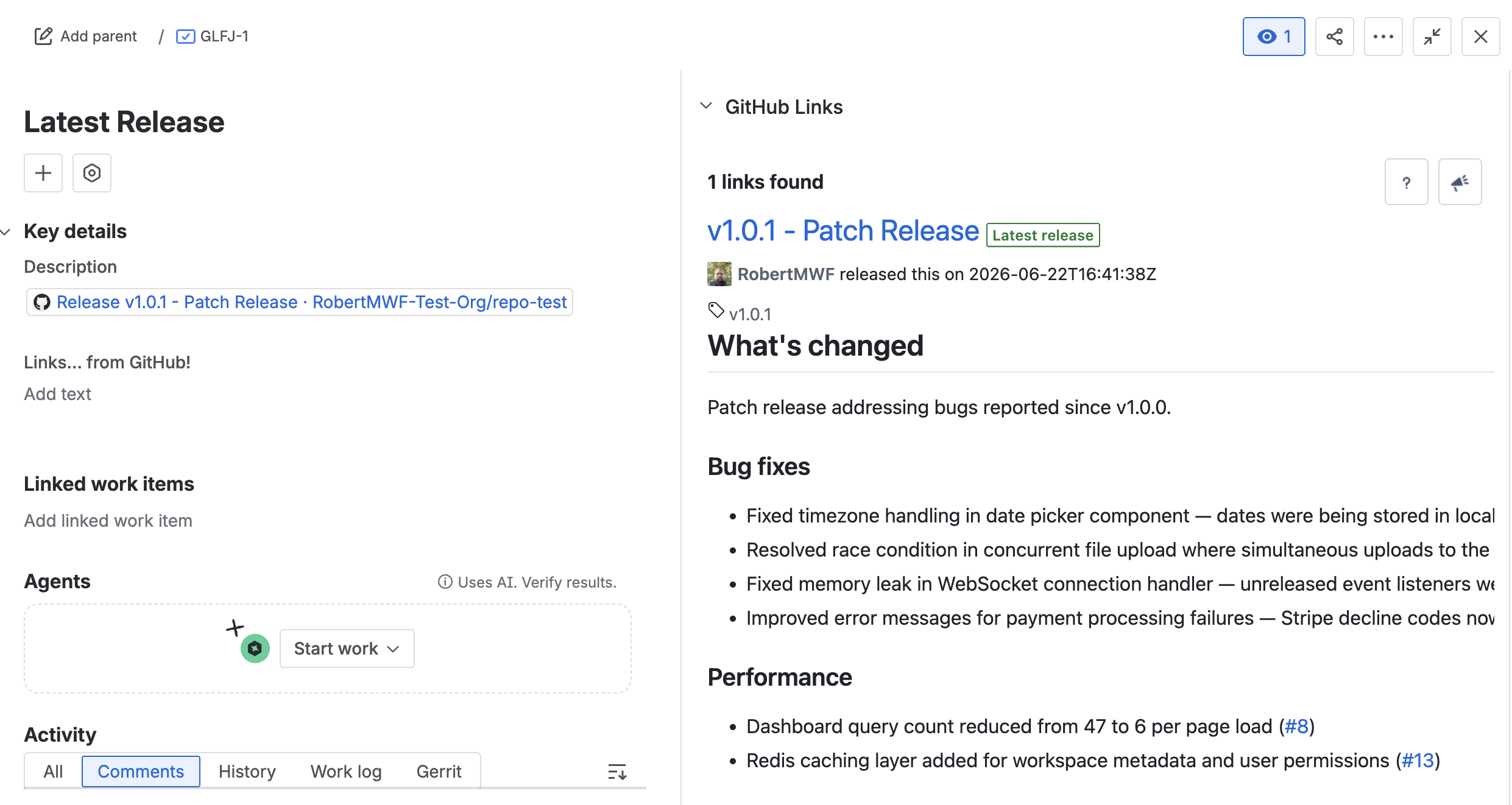Open the three-dots more actions menu

(x=1383, y=37)
